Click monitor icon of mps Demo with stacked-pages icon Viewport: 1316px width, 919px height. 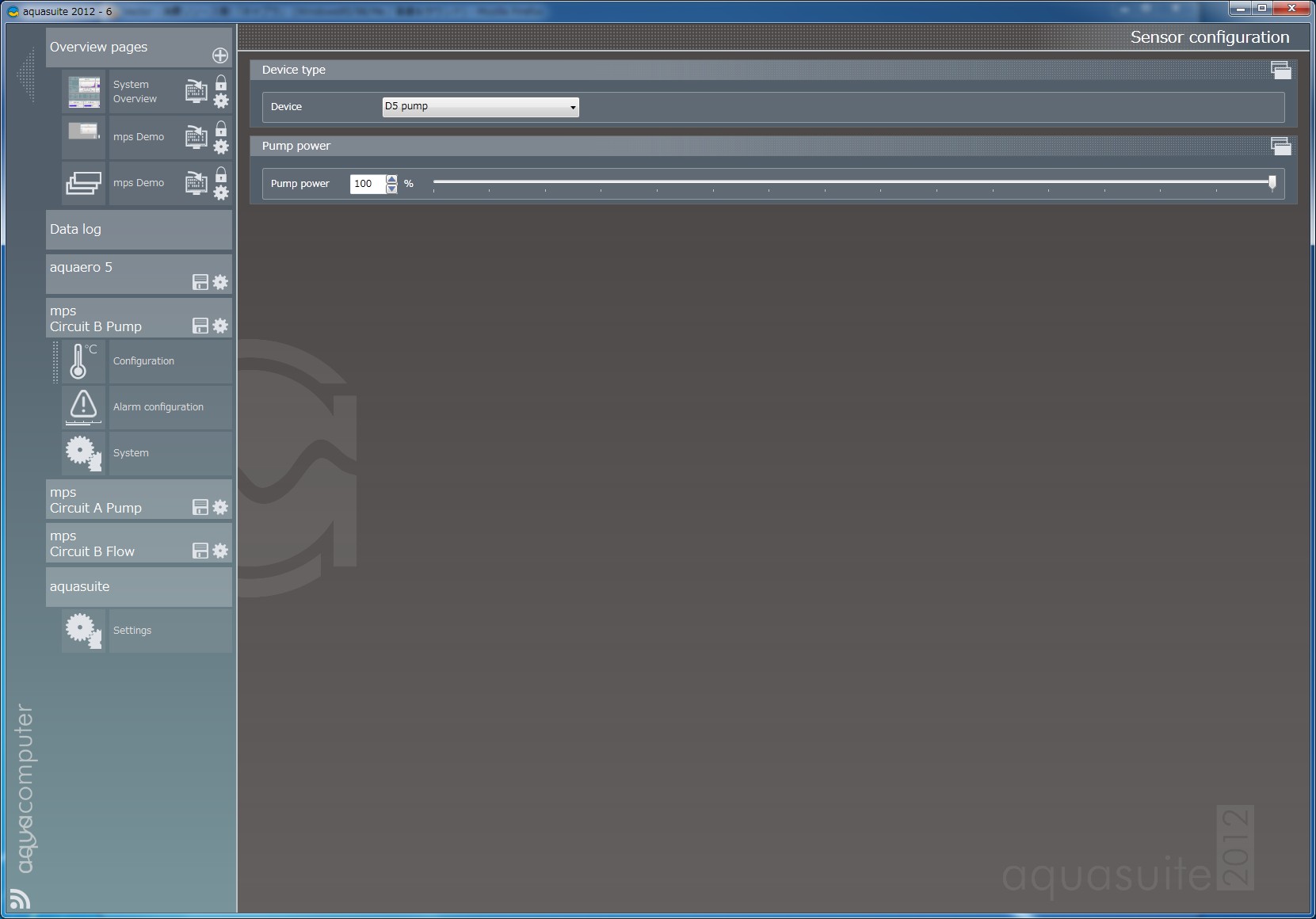coord(196,183)
